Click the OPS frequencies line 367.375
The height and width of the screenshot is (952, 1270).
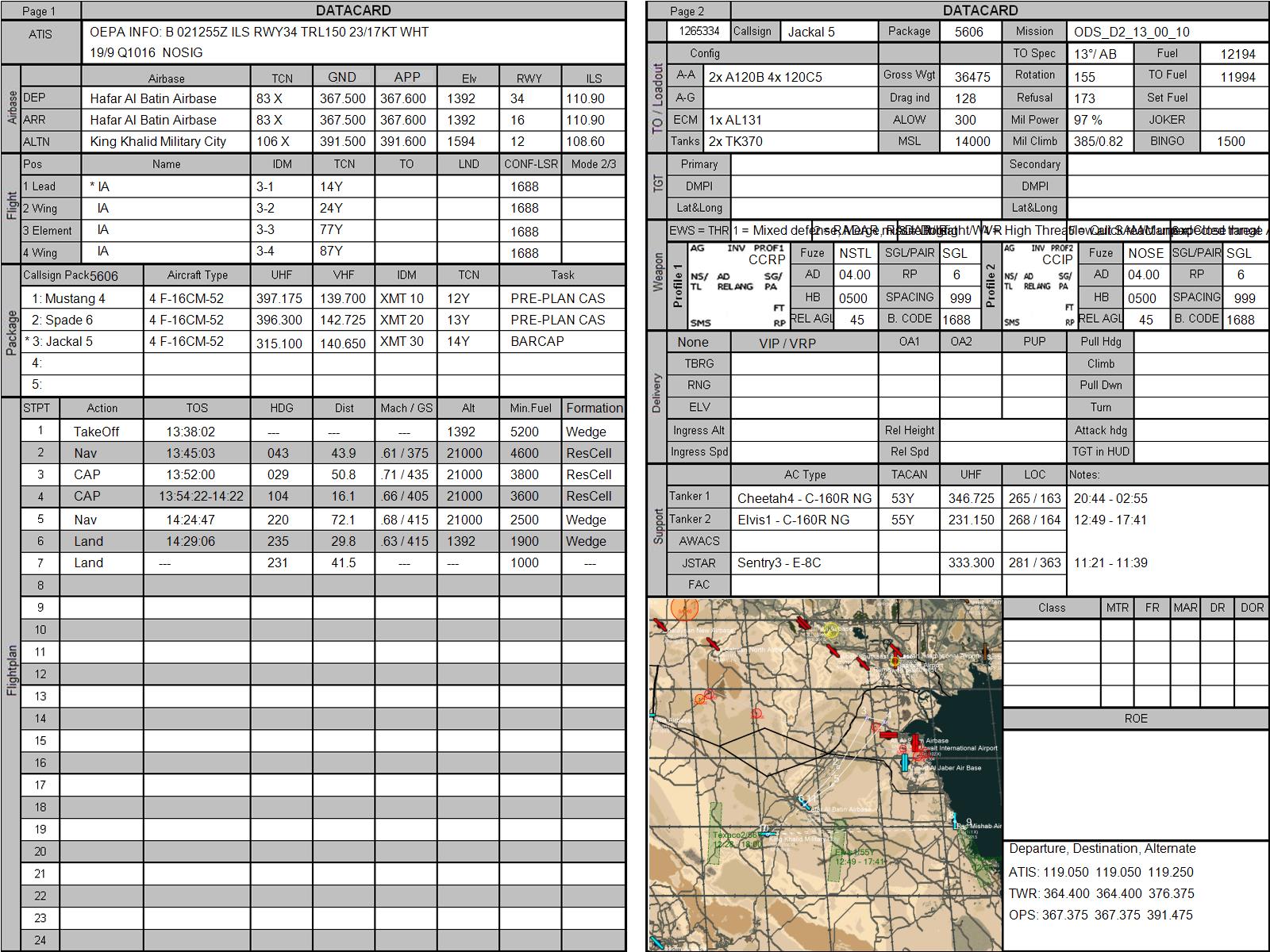click(1101, 916)
